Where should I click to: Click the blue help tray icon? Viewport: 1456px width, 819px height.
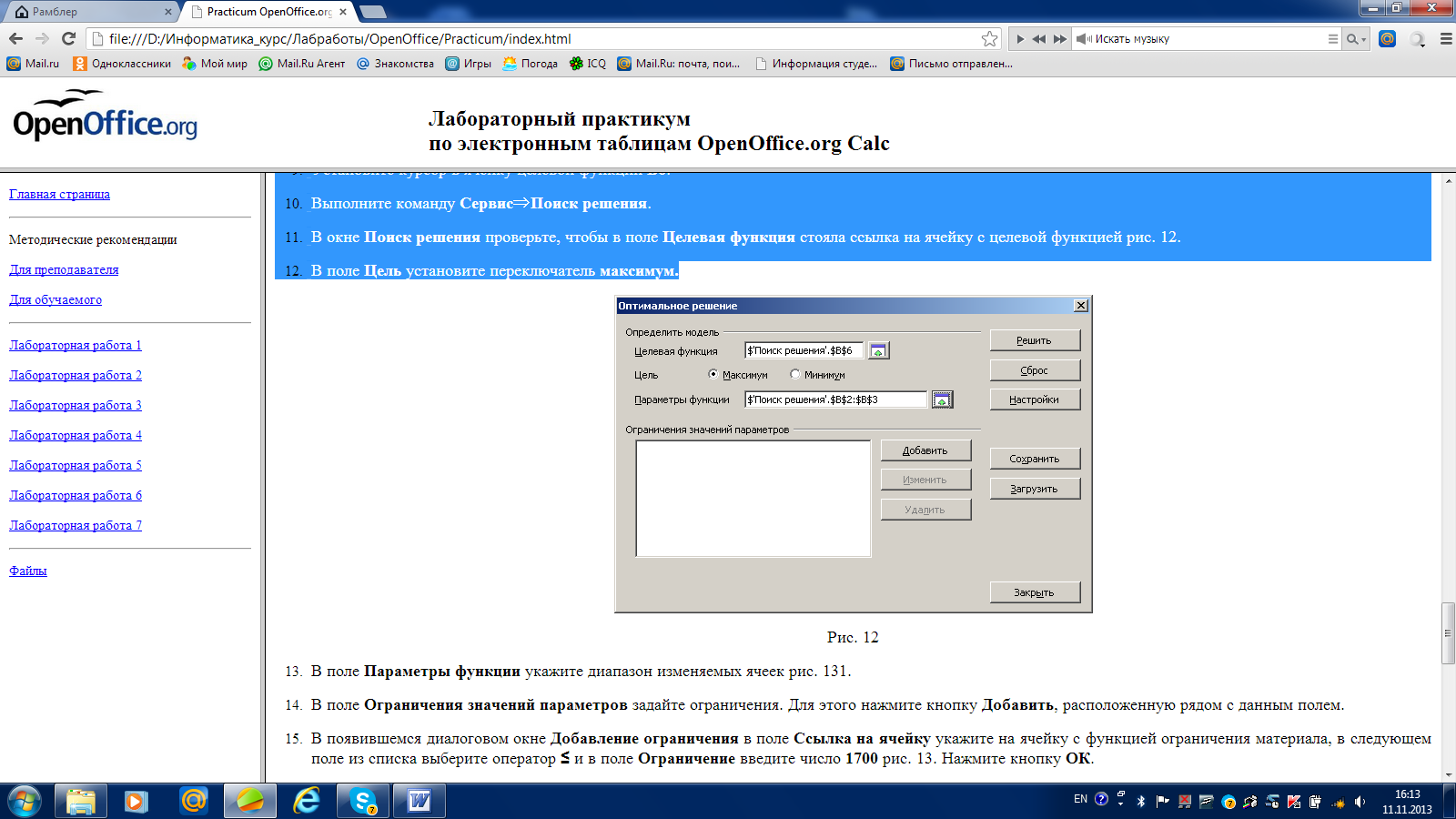1101,799
